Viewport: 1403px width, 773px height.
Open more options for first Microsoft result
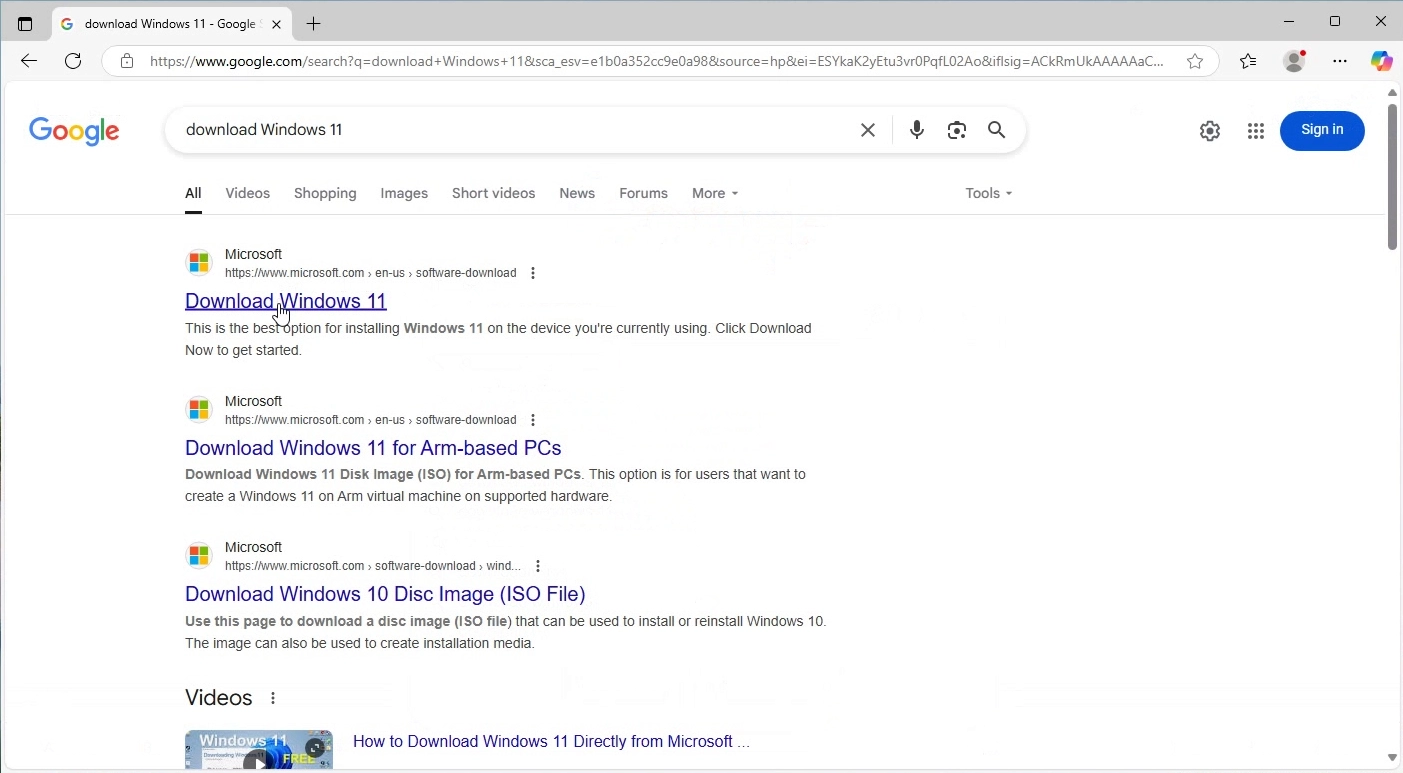(x=534, y=273)
